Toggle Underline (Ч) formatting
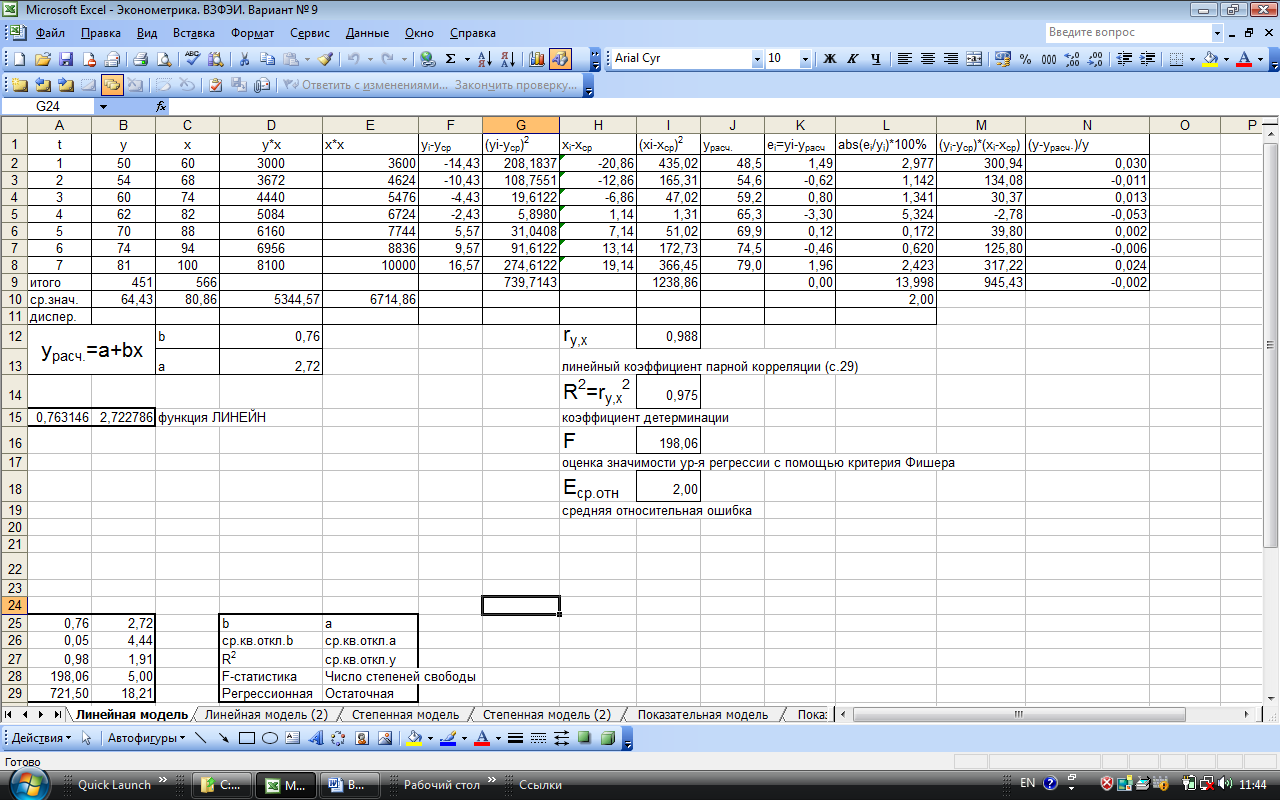1280x800 pixels. click(x=876, y=59)
